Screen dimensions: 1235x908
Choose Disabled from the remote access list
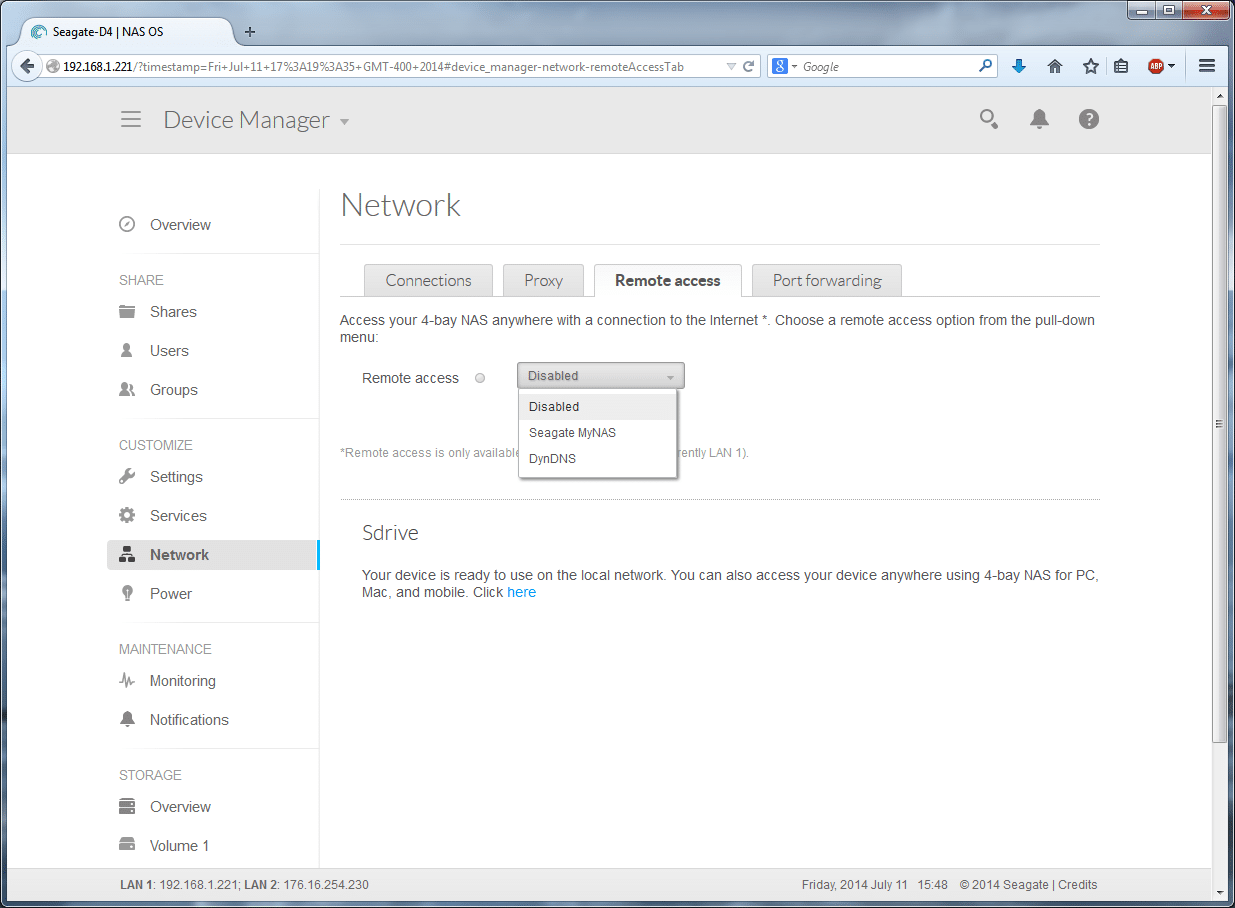pos(598,407)
